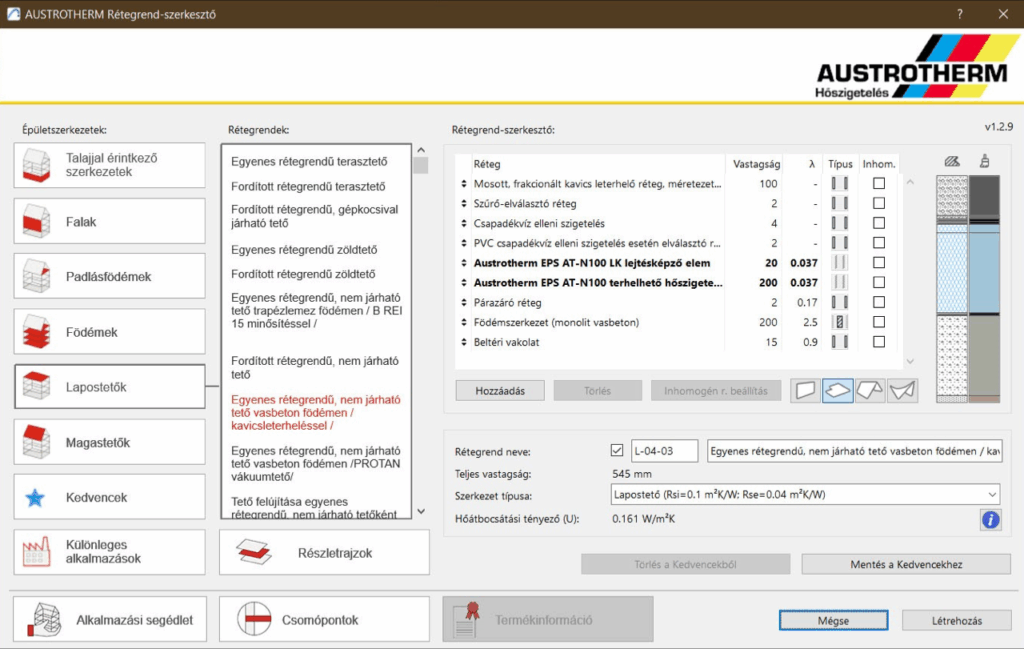
Task: Click the blue info icon near U-value
Action: click(x=990, y=520)
